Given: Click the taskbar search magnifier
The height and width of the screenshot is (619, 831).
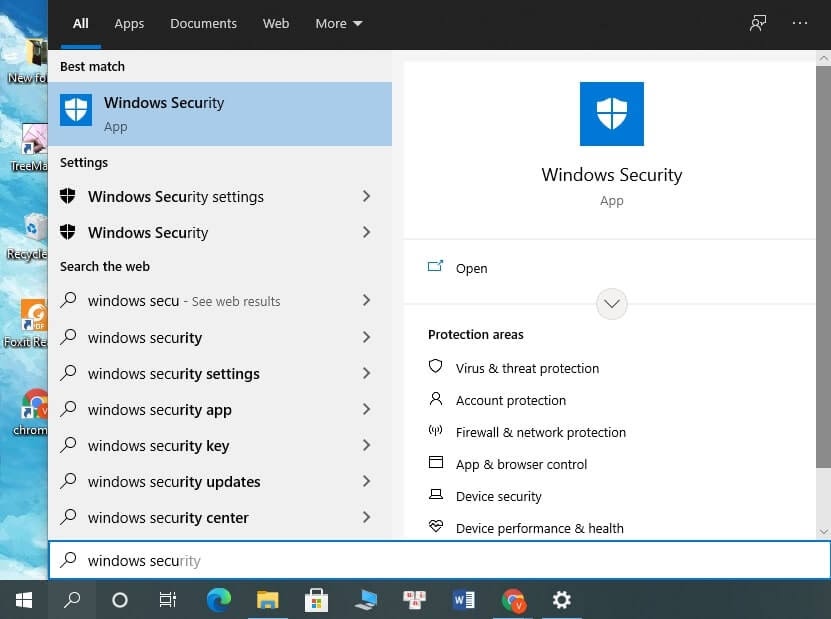Looking at the screenshot, I should 72,600.
